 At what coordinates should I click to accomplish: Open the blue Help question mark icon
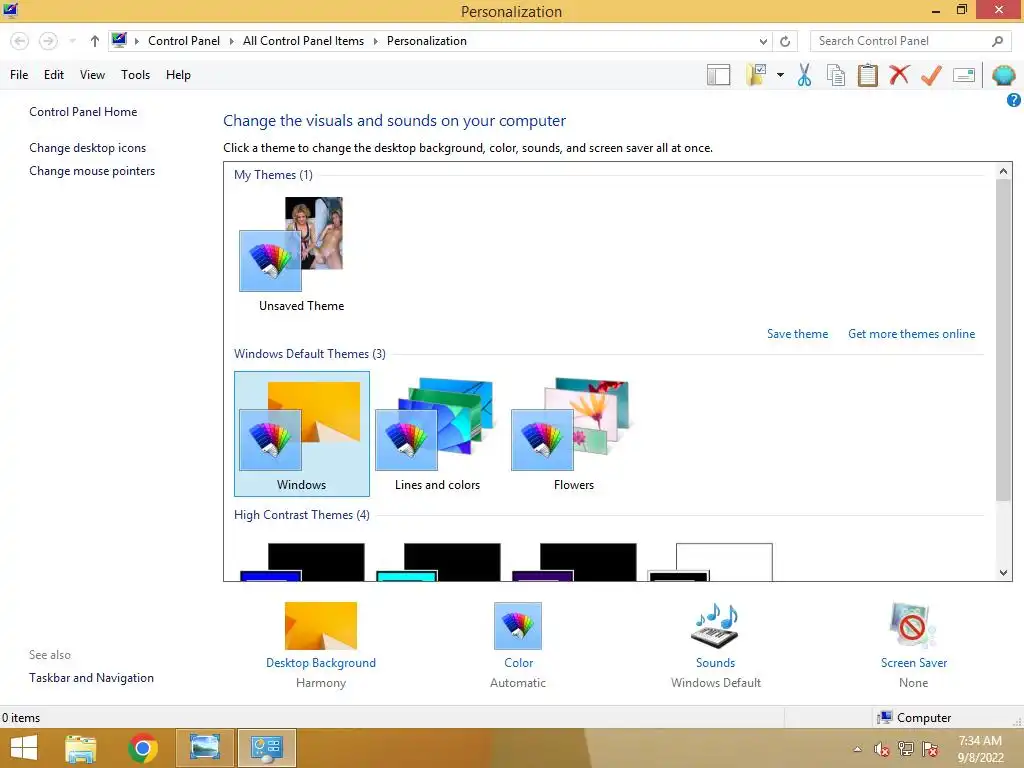[x=1014, y=100]
